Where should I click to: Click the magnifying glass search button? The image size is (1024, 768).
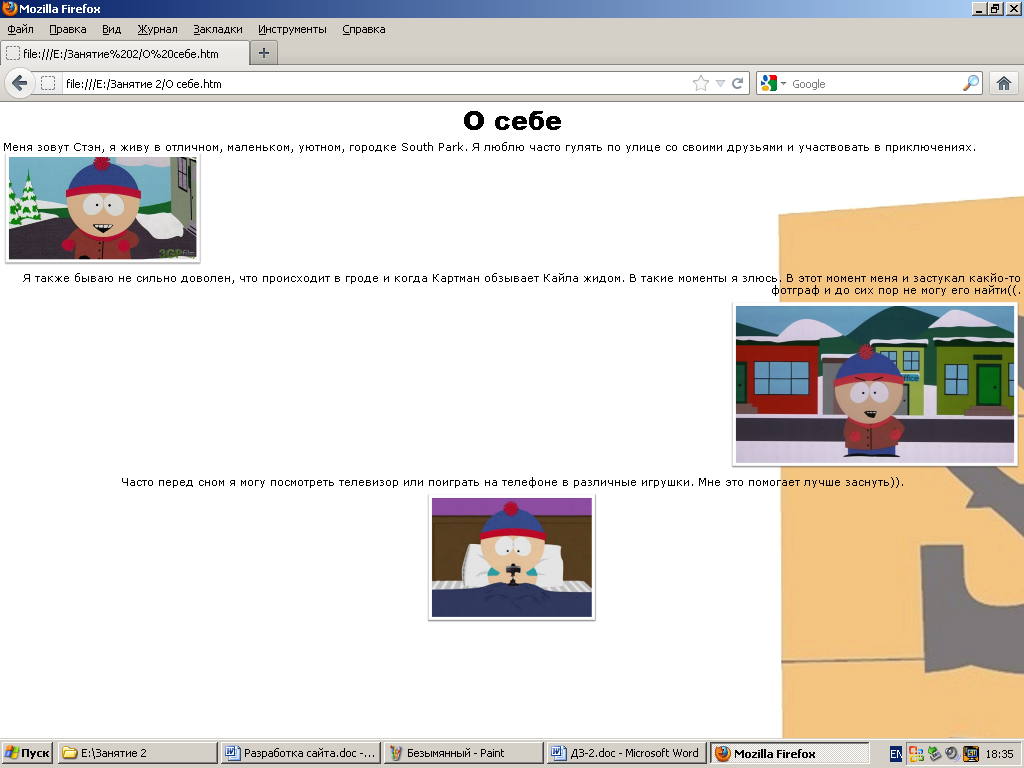tap(970, 84)
